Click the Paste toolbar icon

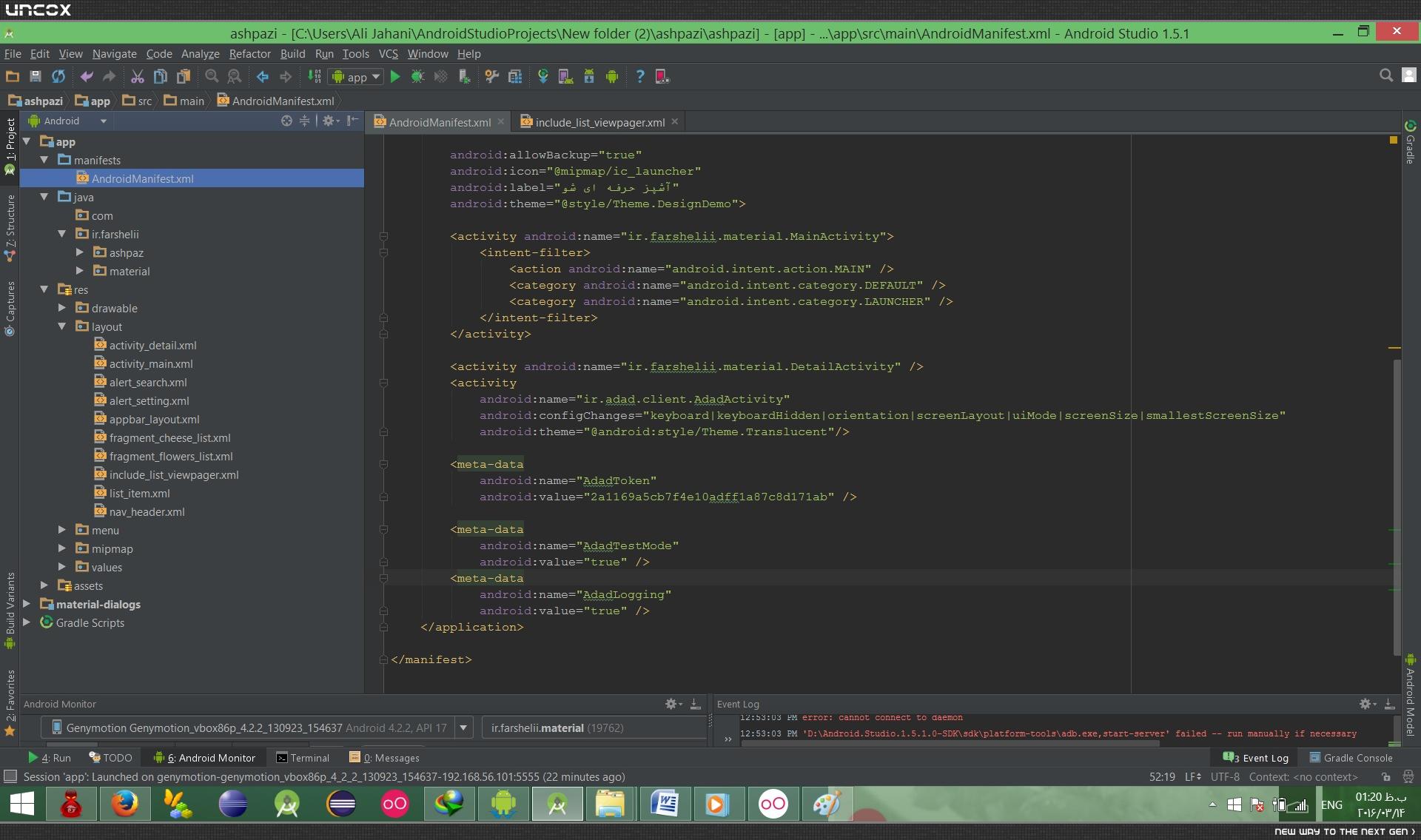pyautogui.click(x=183, y=76)
